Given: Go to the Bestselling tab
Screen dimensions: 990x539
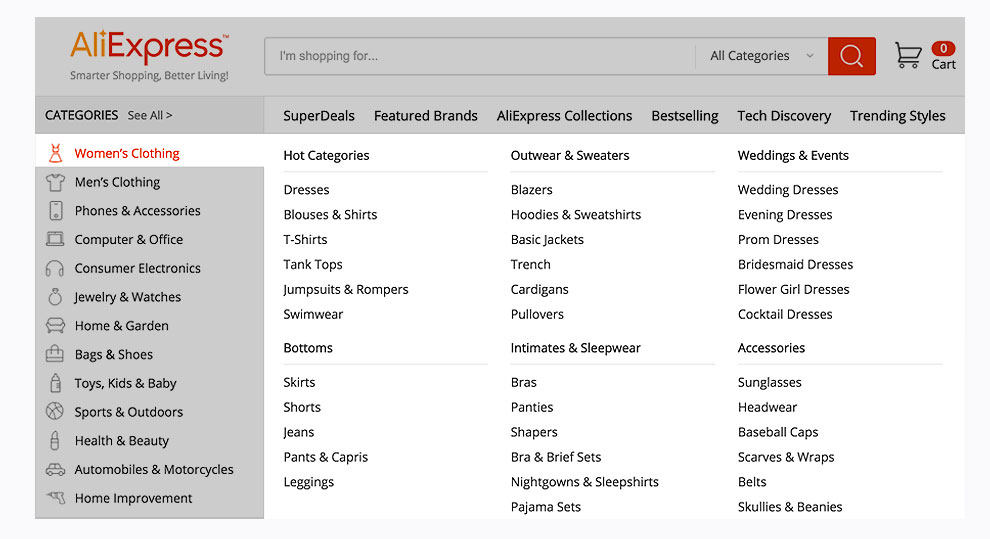Looking at the screenshot, I should click(685, 116).
